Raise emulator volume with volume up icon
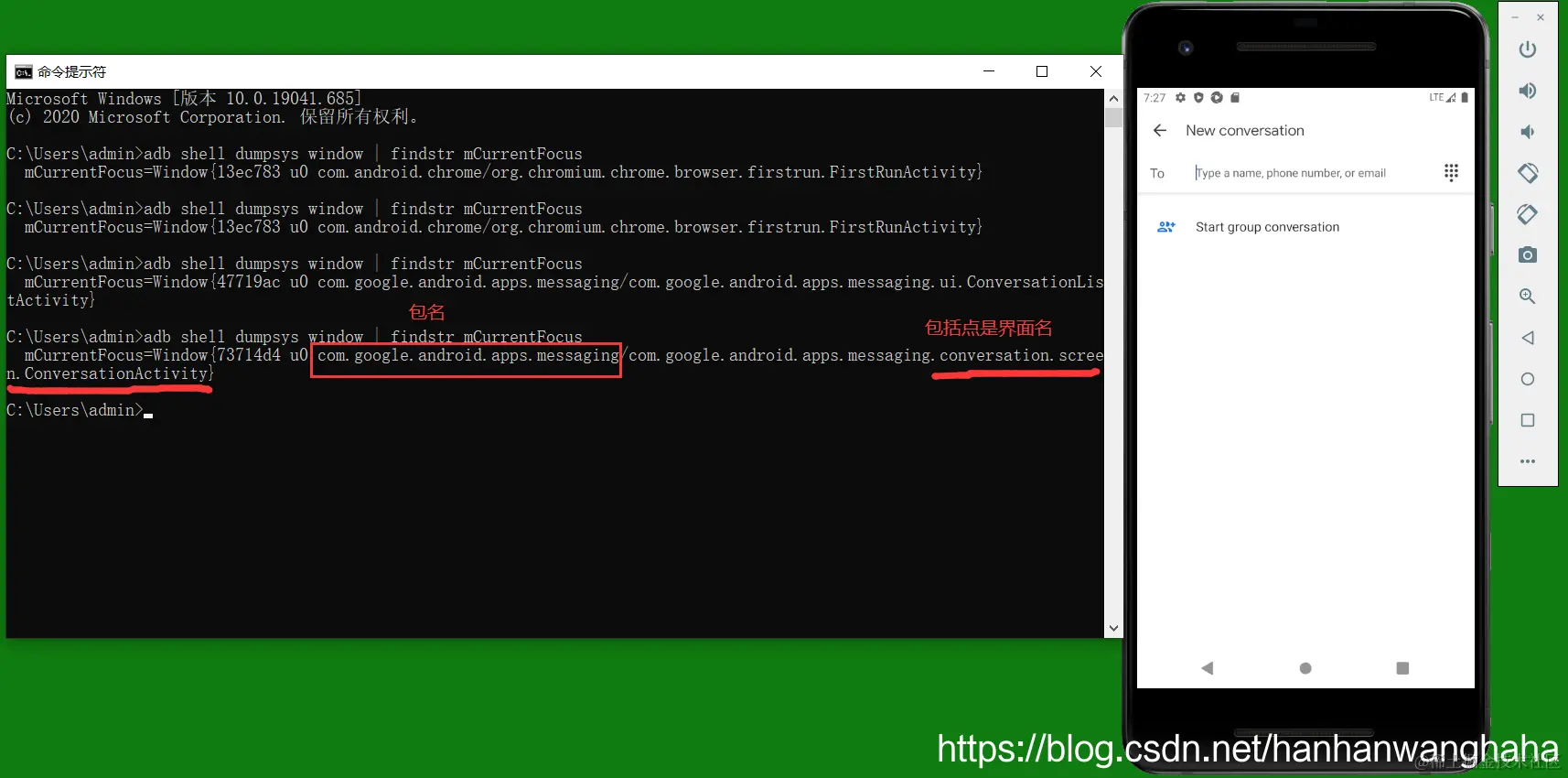 [1528, 91]
